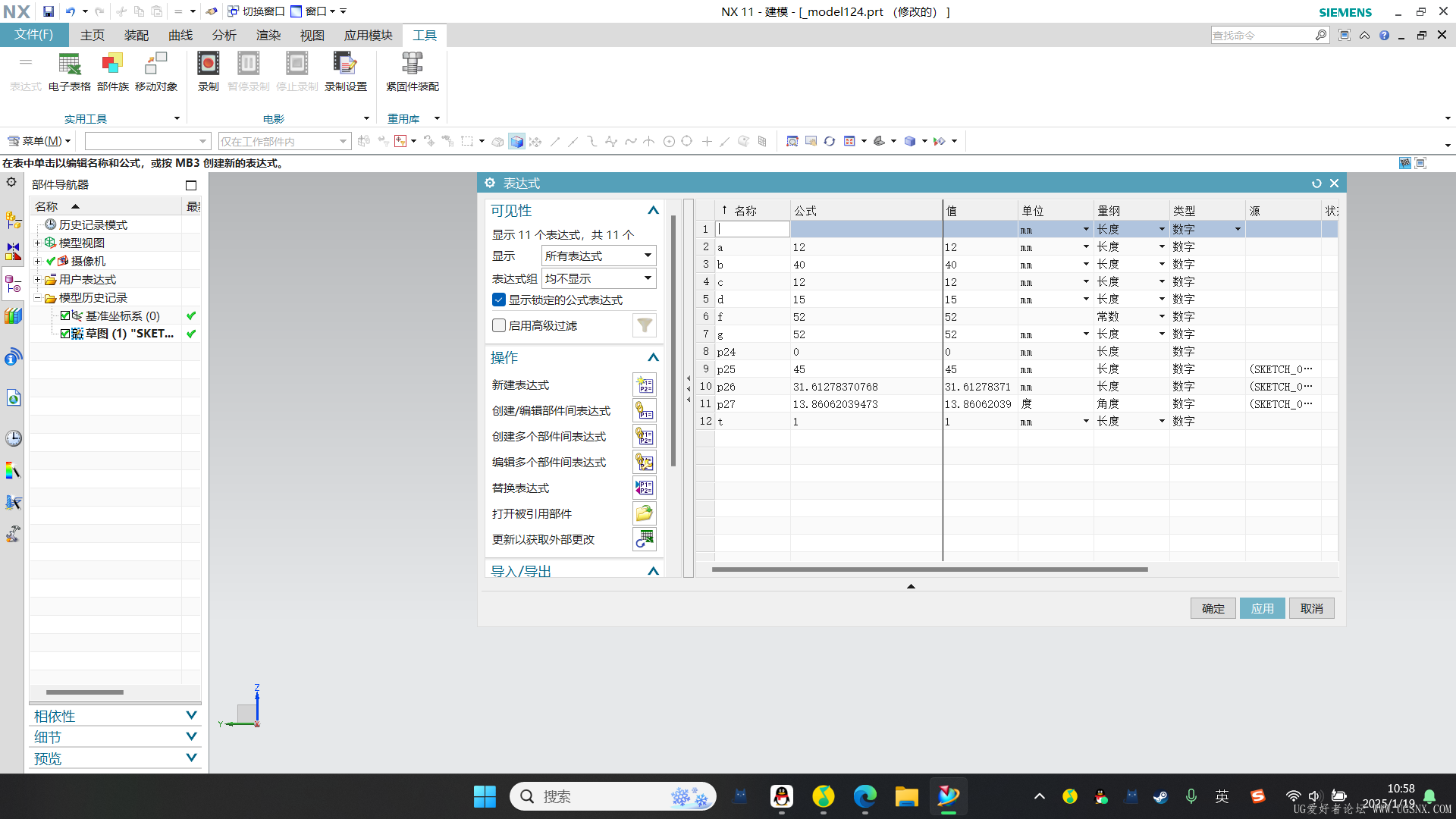Click 创建多个部件间表达式 icon
Image resolution: width=1456 pixels, height=819 pixels.
pyautogui.click(x=645, y=437)
